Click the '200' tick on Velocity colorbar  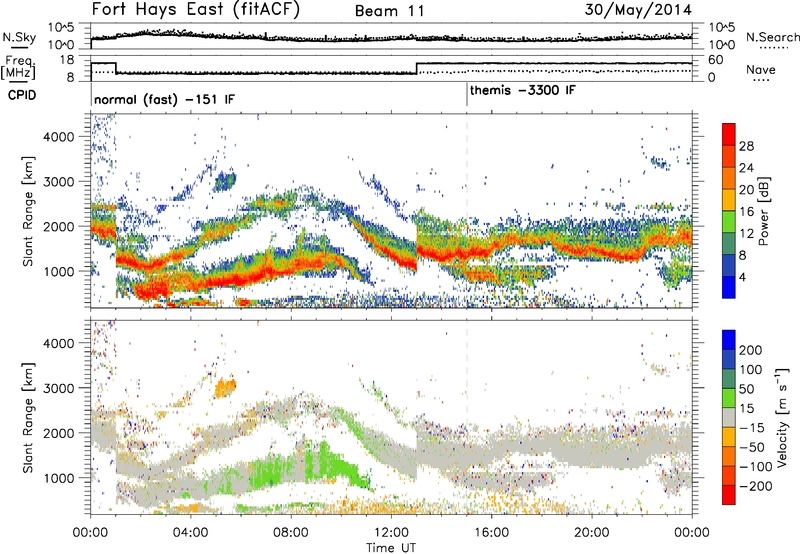(x=751, y=350)
